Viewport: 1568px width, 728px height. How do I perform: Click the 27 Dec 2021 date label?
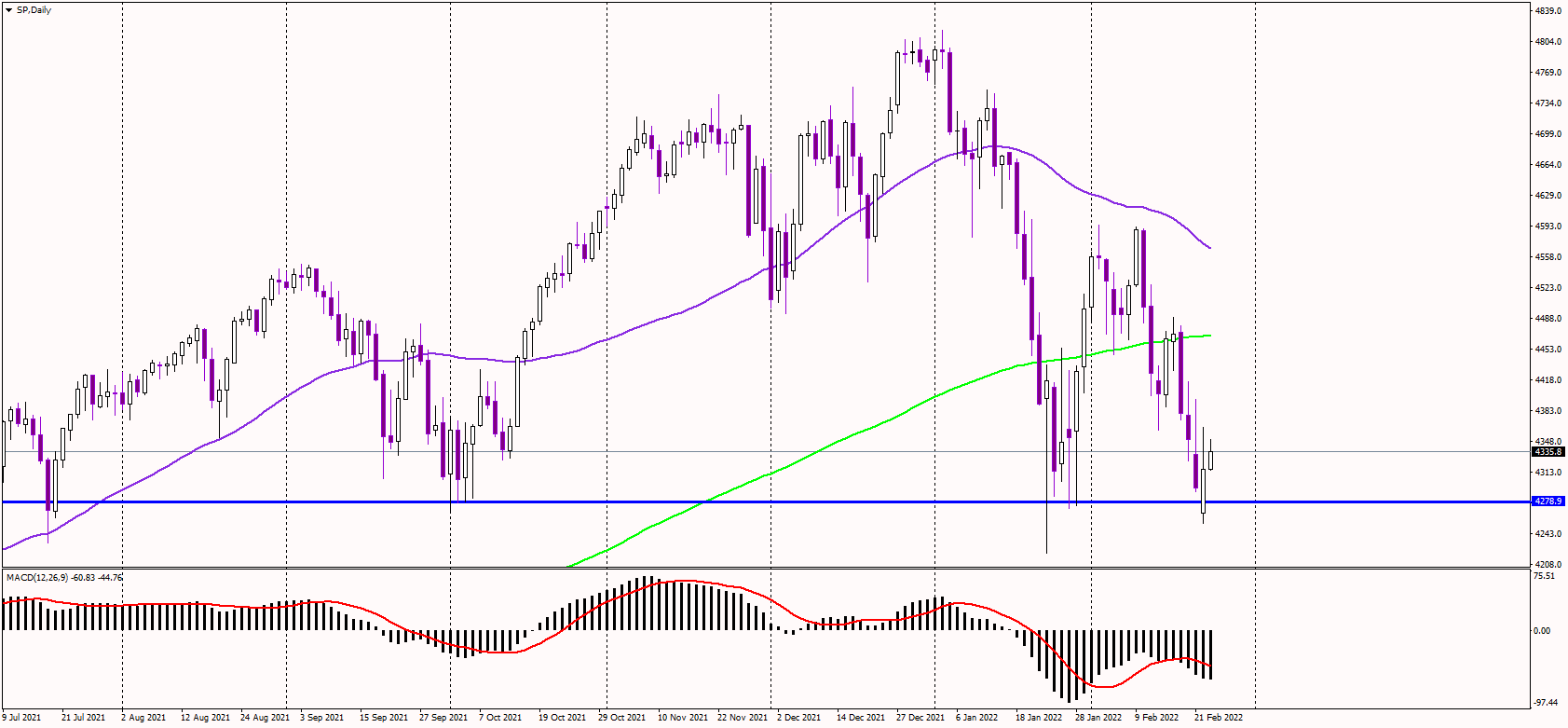click(920, 718)
